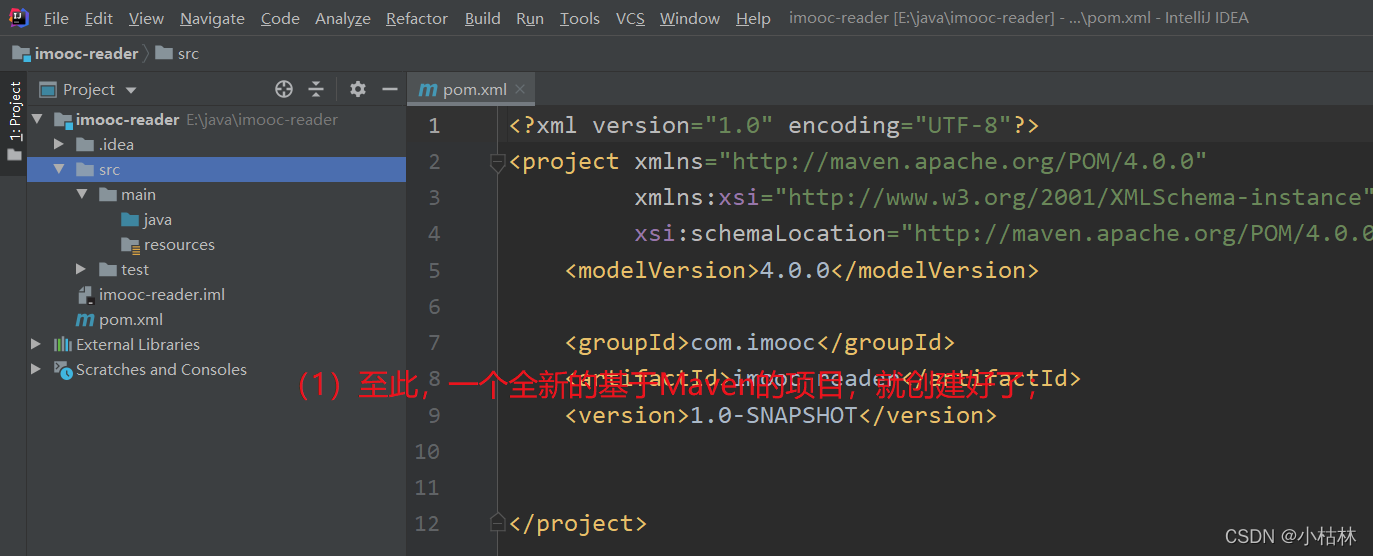Select the src folder row
The width and height of the screenshot is (1373, 556).
point(217,169)
